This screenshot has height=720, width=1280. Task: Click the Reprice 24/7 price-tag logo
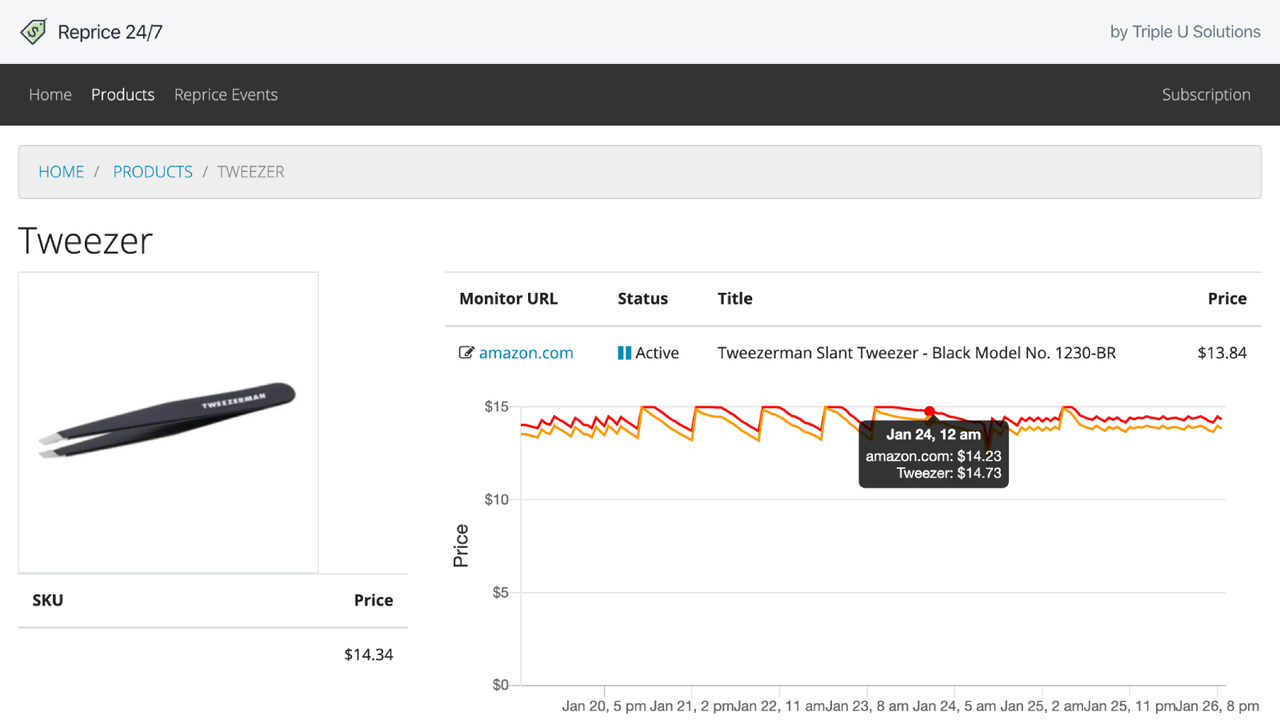[33, 32]
